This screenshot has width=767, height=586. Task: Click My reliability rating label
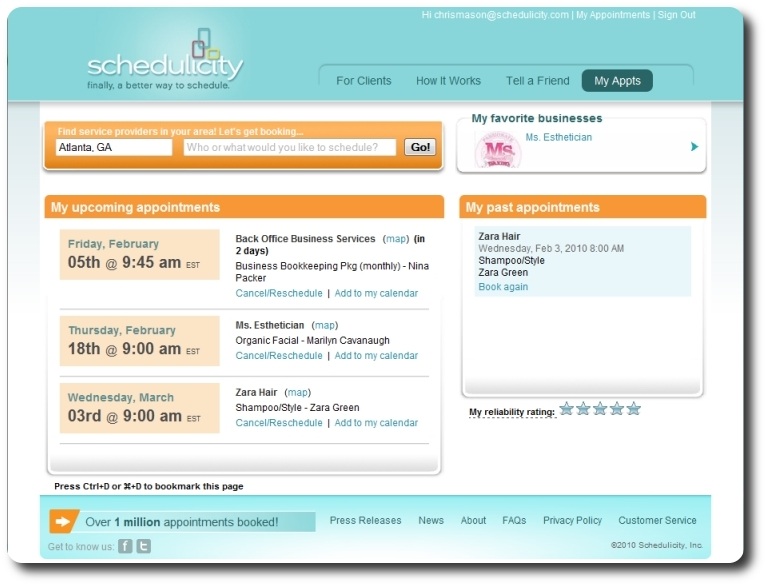512,412
